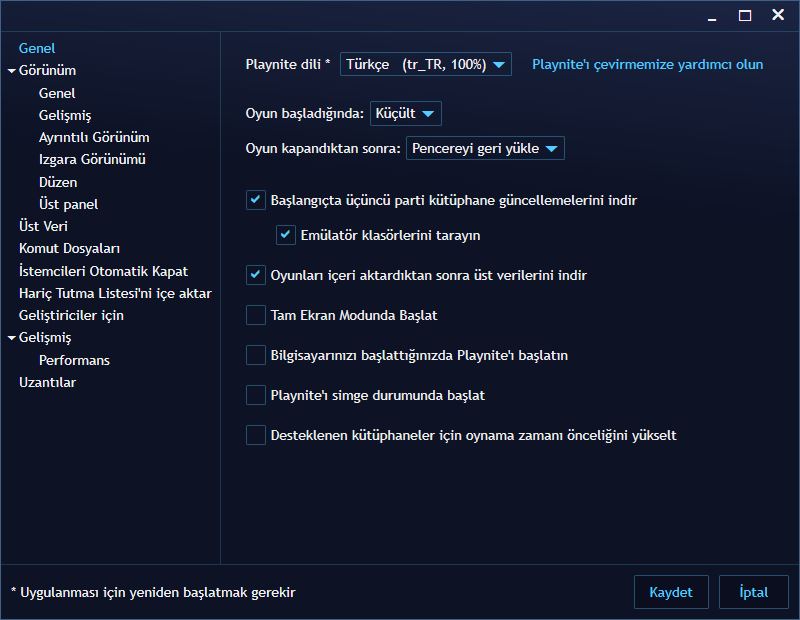Open Üst panel settings page
Viewport: 800px width, 620px height.
(68, 204)
